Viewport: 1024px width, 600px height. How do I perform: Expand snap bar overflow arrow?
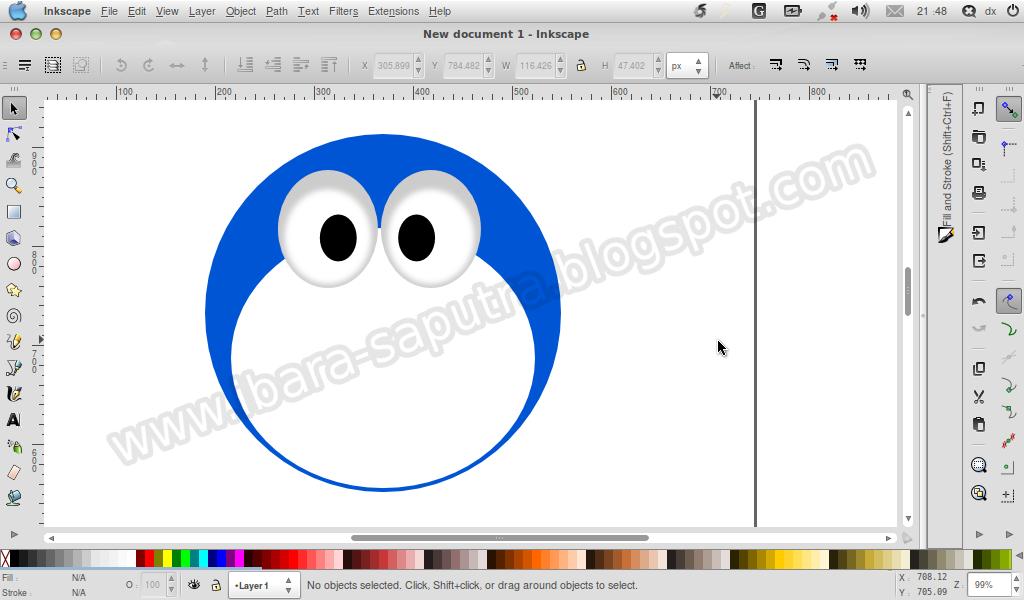[1009, 534]
